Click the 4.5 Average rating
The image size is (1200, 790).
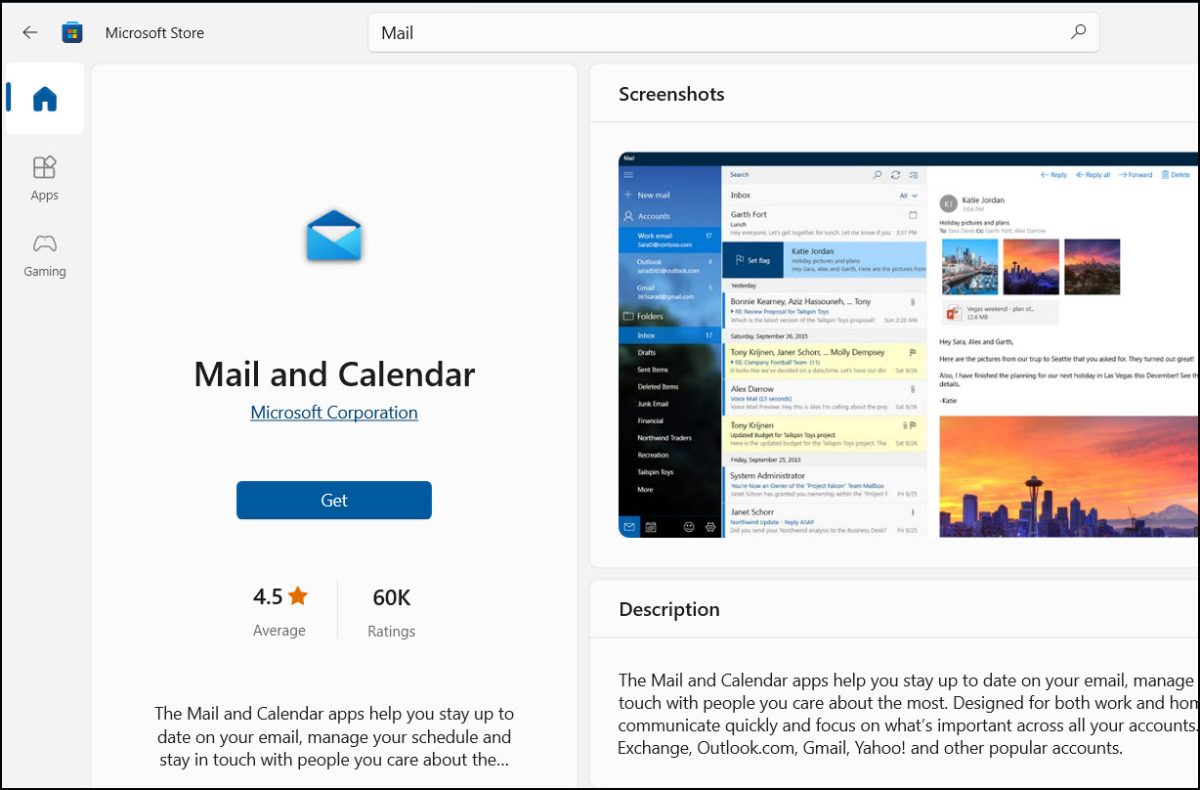[x=279, y=611]
